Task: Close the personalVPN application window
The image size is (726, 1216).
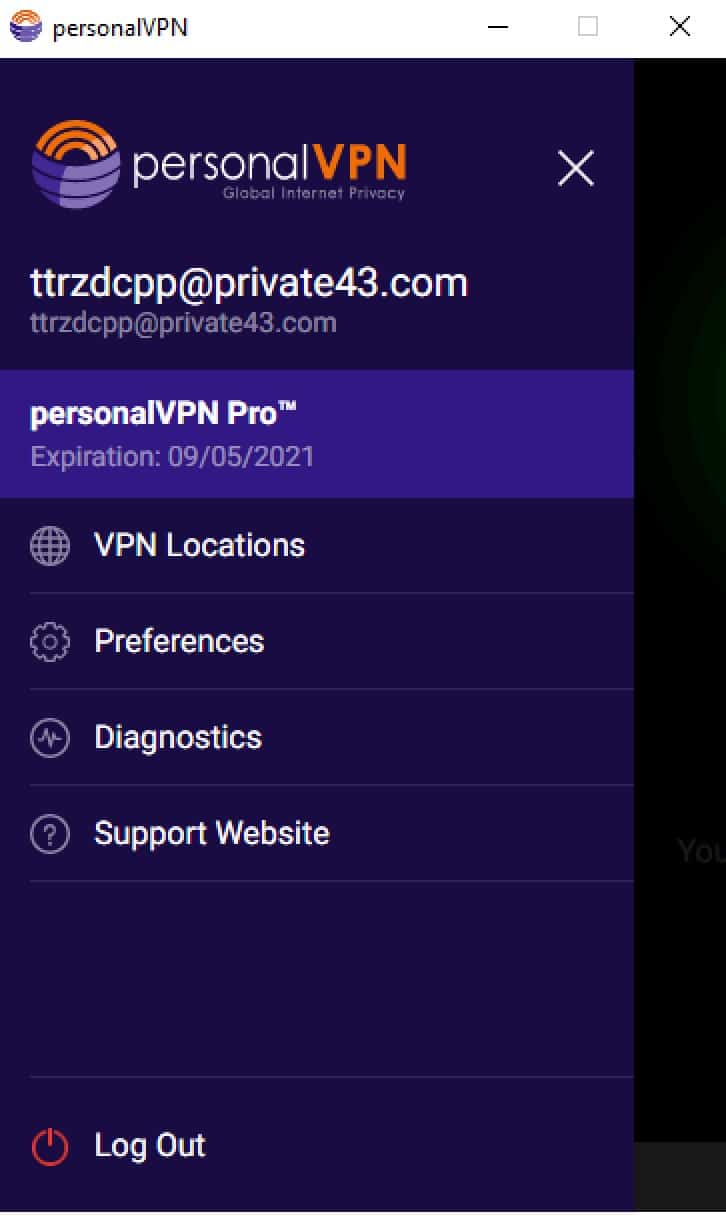Action: pyautogui.click(x=680, y=27)
